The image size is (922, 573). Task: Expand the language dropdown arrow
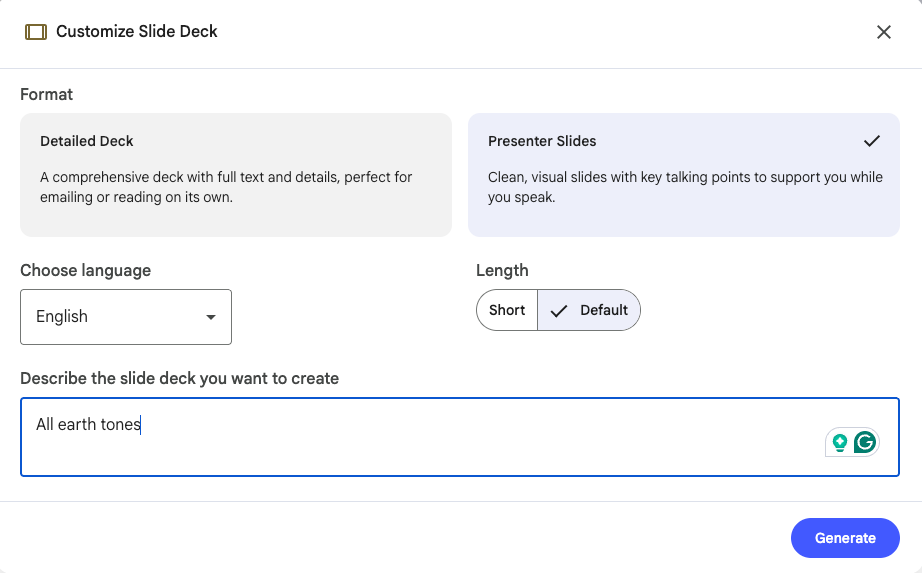click(211, 317)
